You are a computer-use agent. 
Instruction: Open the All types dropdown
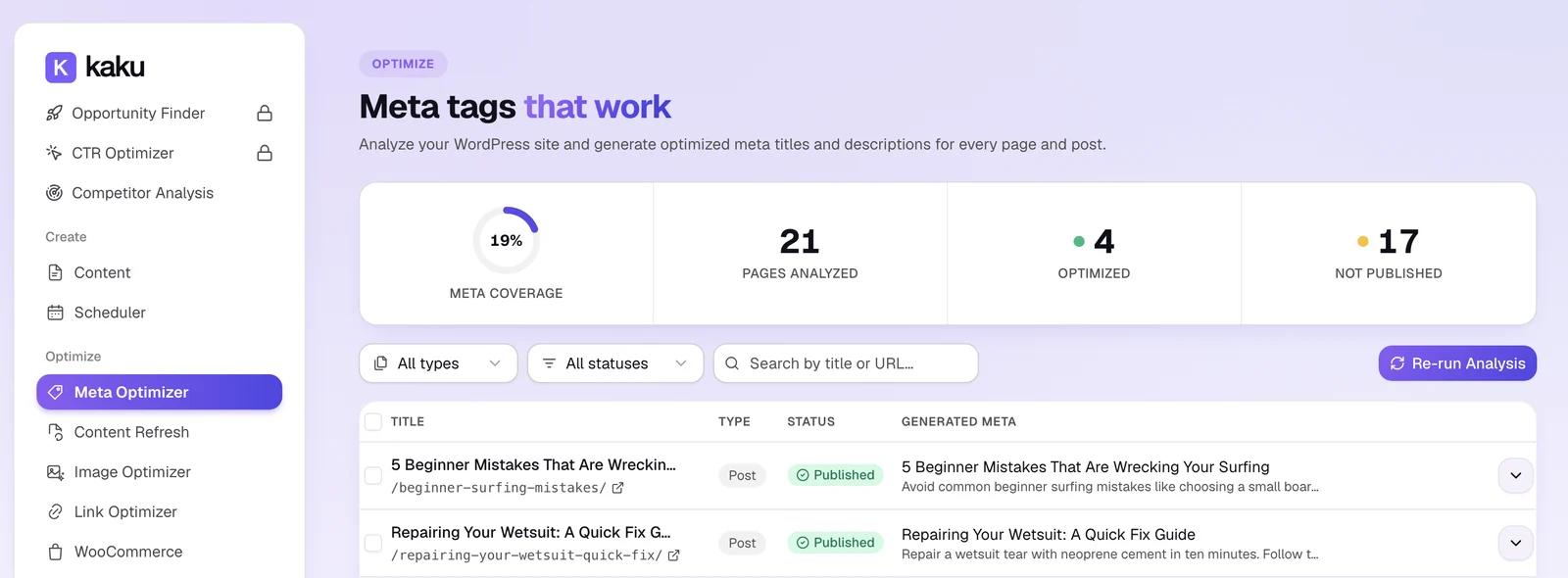click(438, 363)
